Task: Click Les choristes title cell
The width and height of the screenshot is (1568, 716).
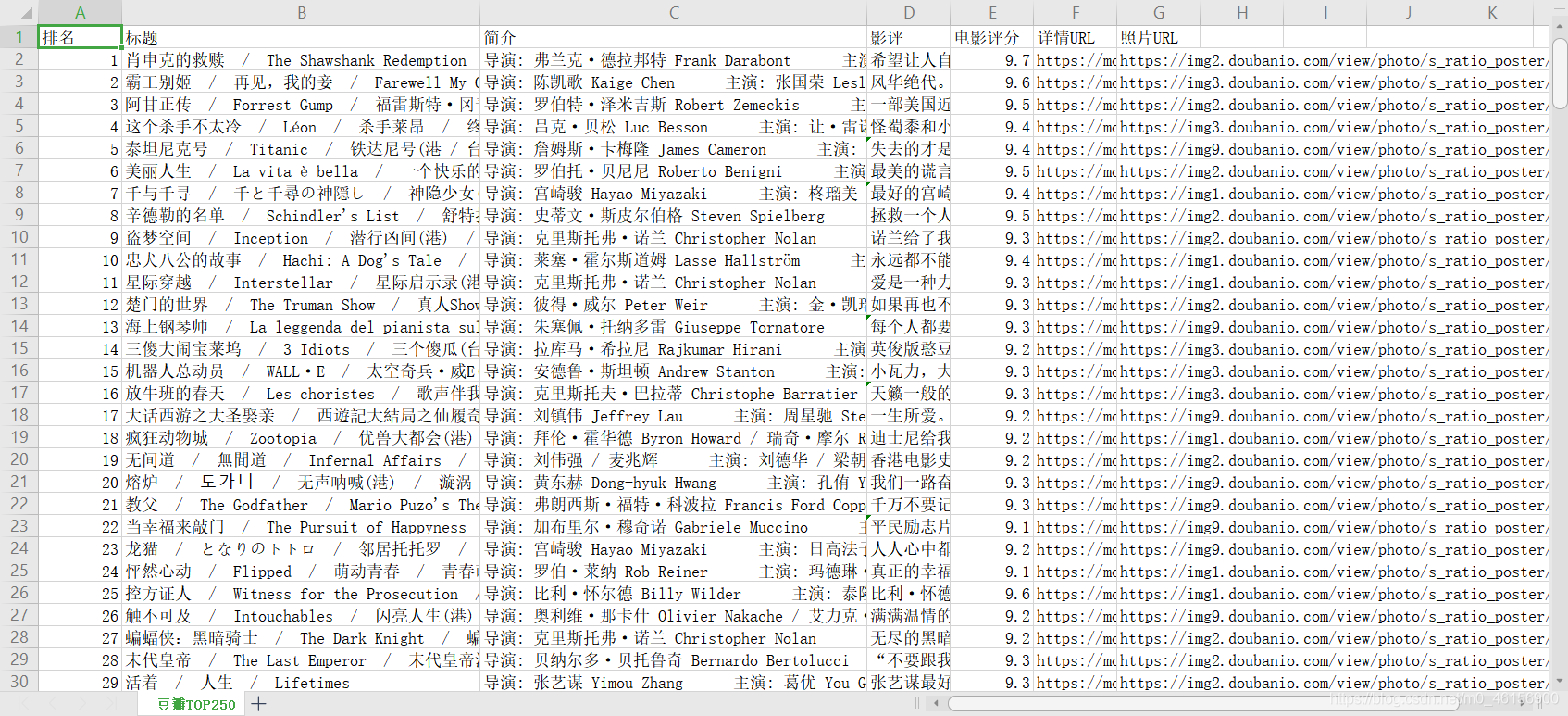Action: [x=302, y=394]
